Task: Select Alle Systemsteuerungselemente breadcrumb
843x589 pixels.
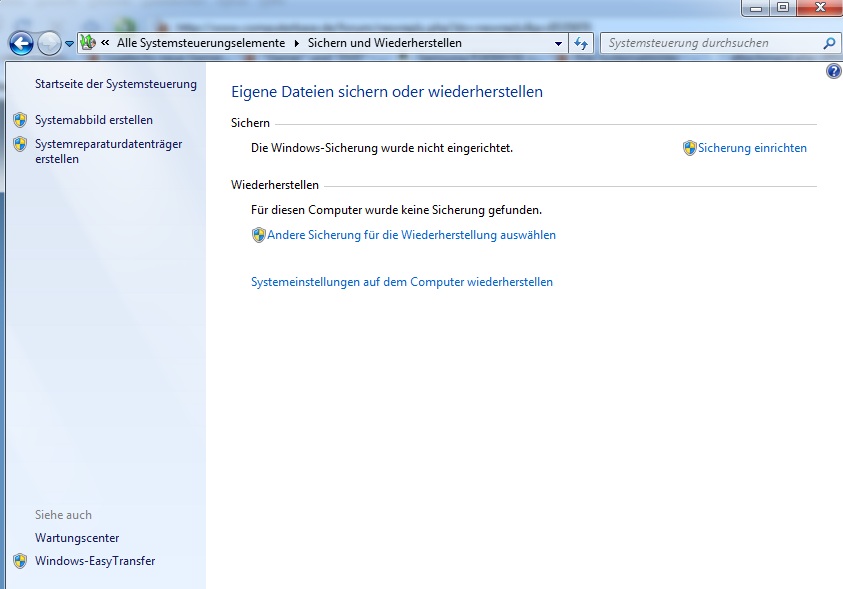Action: point(201,43)
